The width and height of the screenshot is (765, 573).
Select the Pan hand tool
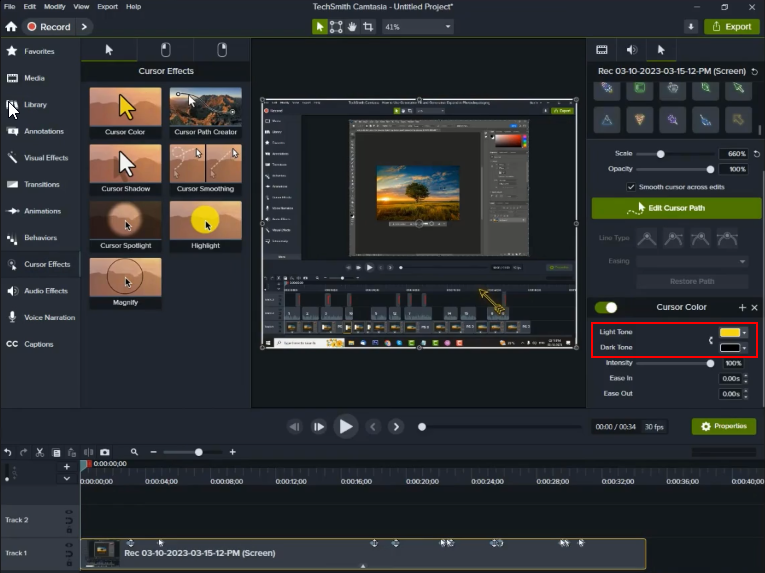click(352, 27)
